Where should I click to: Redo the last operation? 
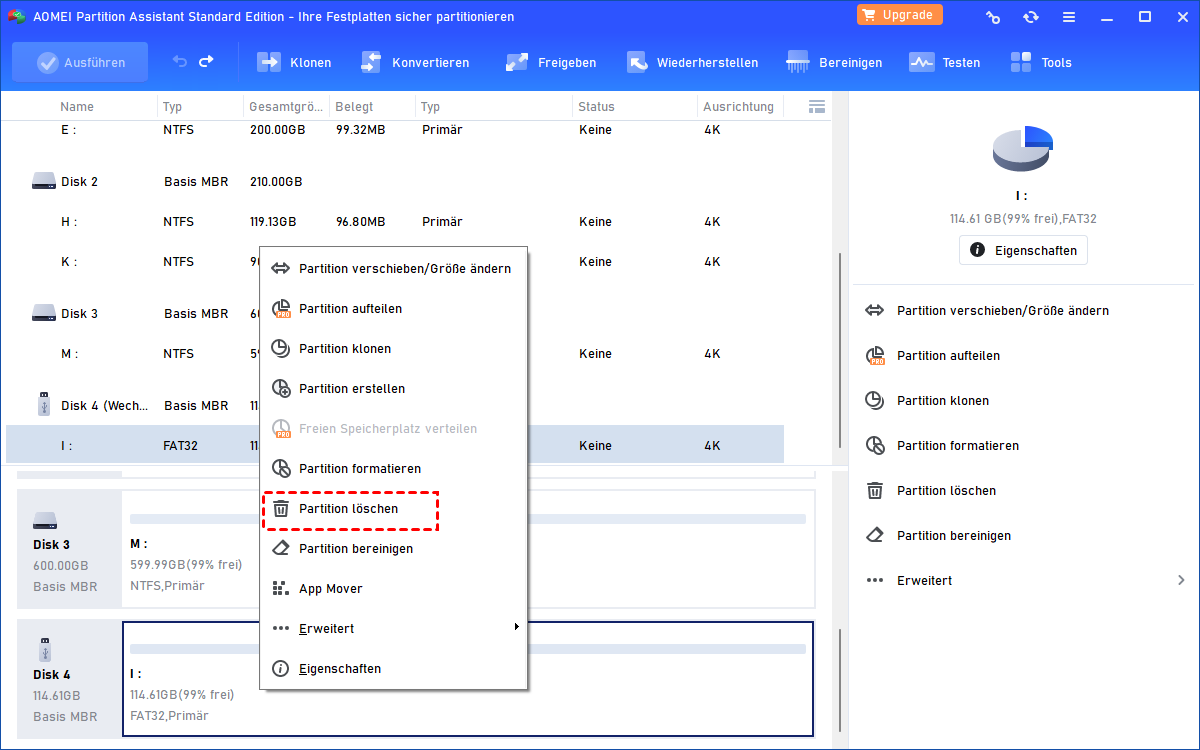point(206,62)
